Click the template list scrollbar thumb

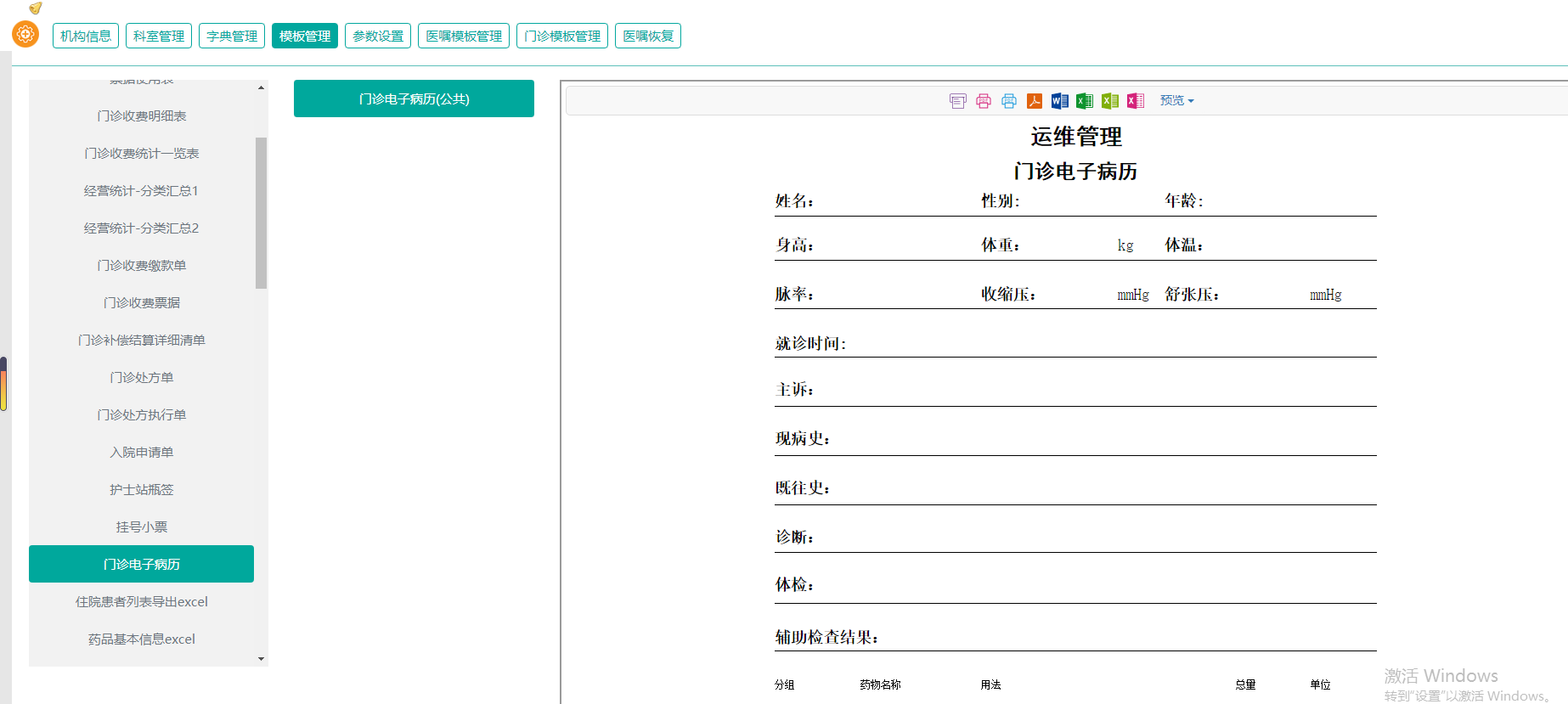[x=261, y=213]
